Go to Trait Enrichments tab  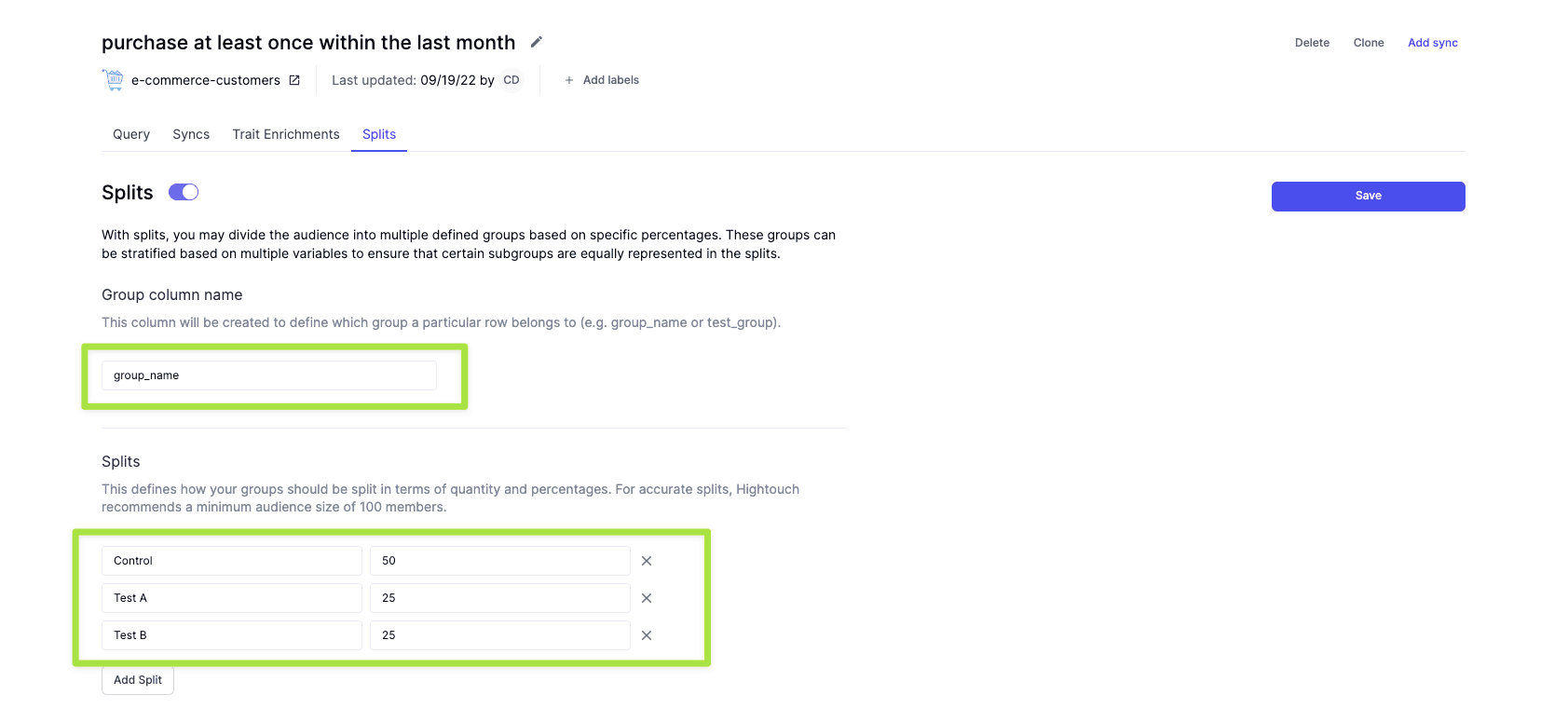[286, 134]
